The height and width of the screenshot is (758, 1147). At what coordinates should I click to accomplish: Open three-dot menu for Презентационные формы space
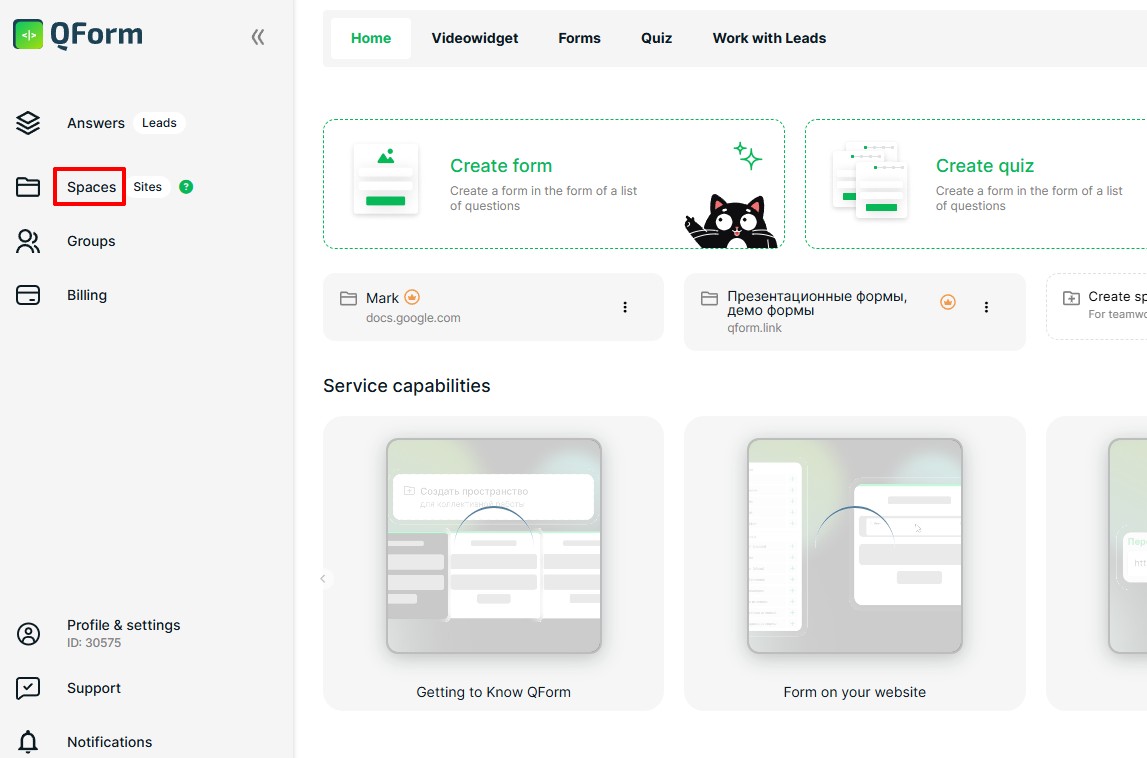pyautogui.click(x=986, y=307)
